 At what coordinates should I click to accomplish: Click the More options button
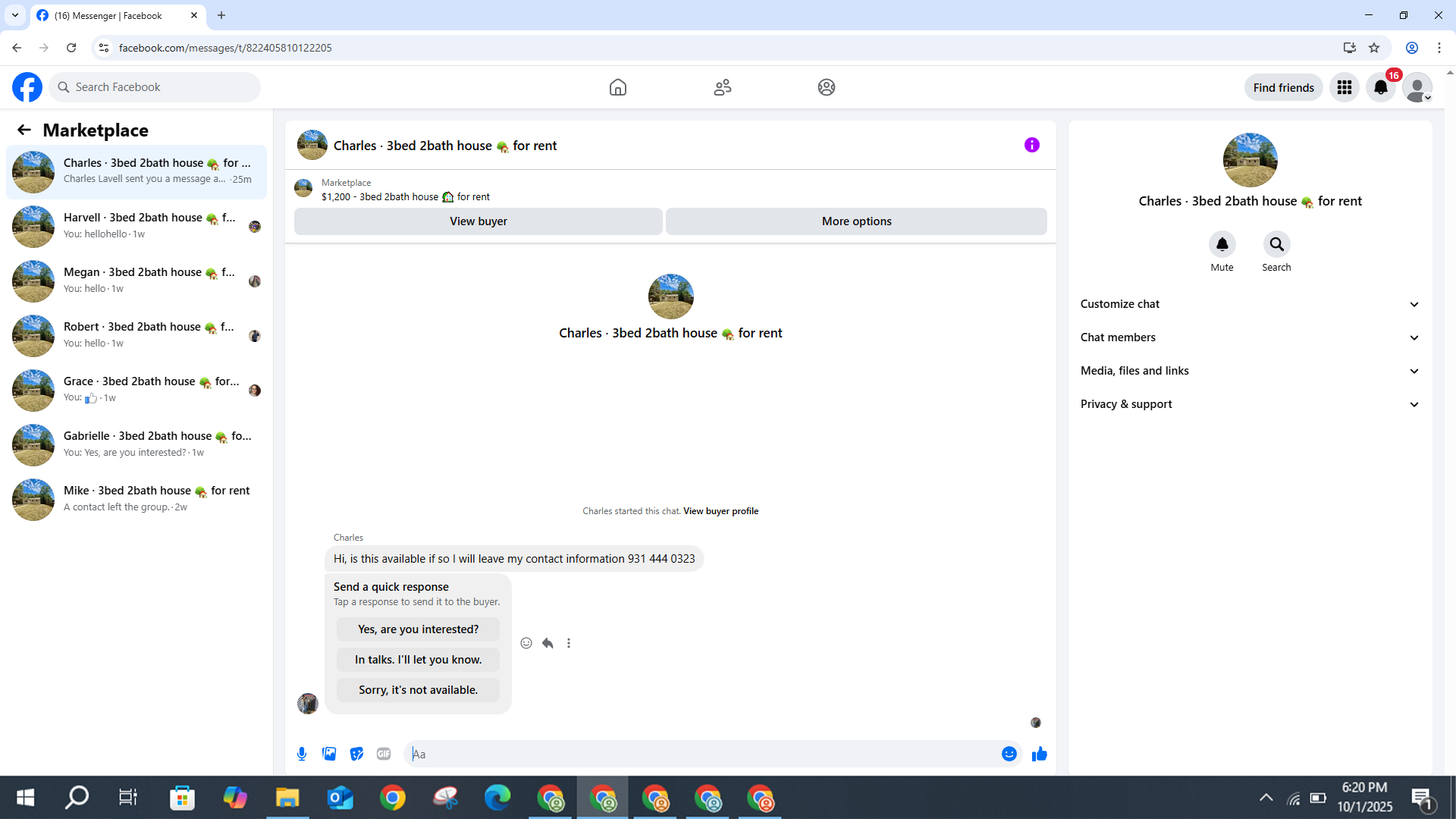(857, 221)
